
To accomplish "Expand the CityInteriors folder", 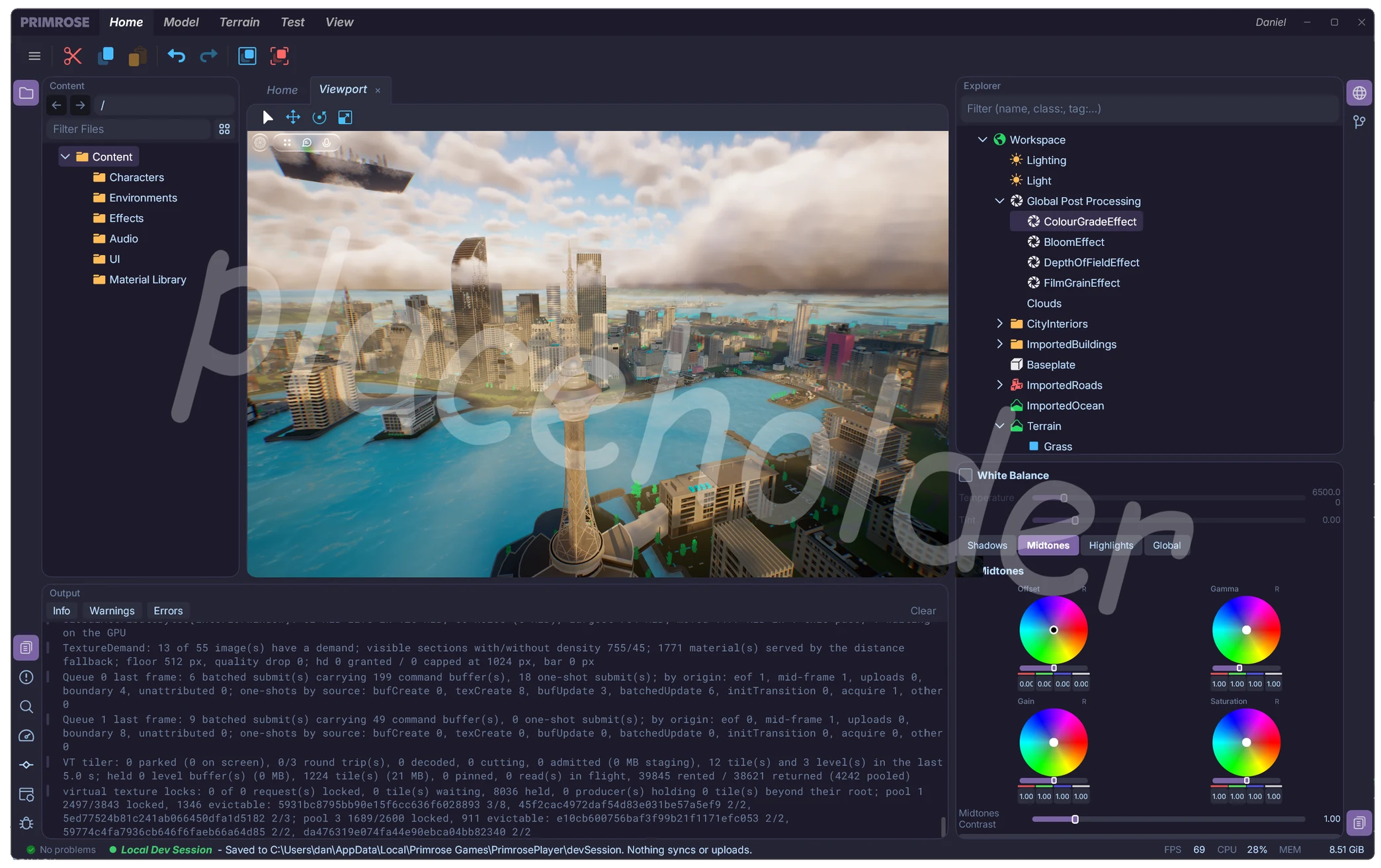I will (999, 323).
